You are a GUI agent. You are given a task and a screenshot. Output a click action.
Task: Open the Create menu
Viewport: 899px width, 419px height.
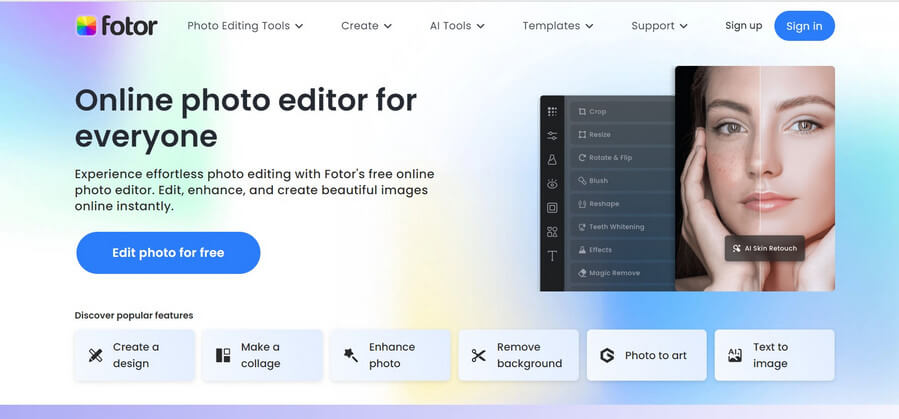tap(366, 26)
